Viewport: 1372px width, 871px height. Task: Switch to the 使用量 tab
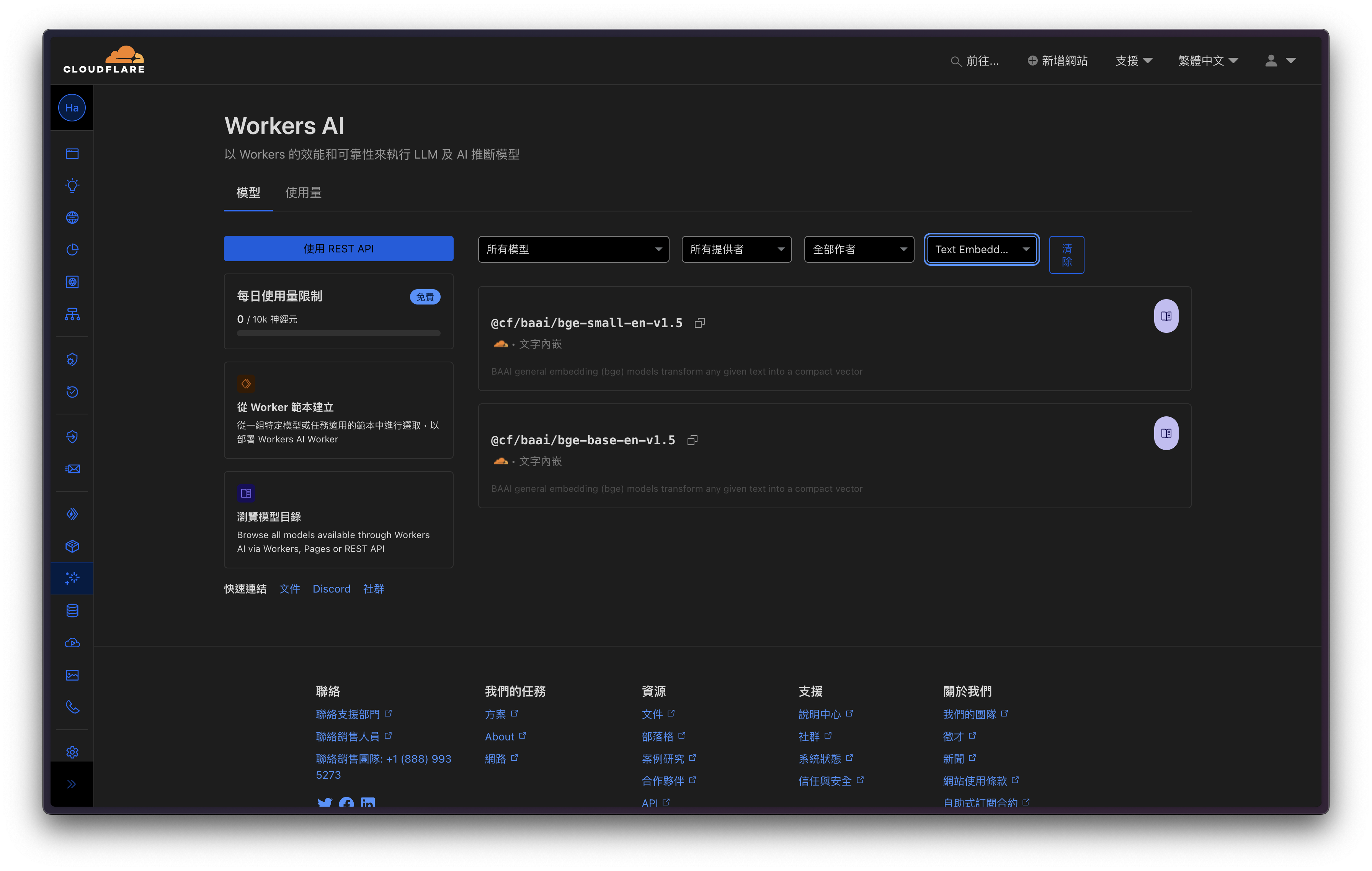click(x=303, y=193)
